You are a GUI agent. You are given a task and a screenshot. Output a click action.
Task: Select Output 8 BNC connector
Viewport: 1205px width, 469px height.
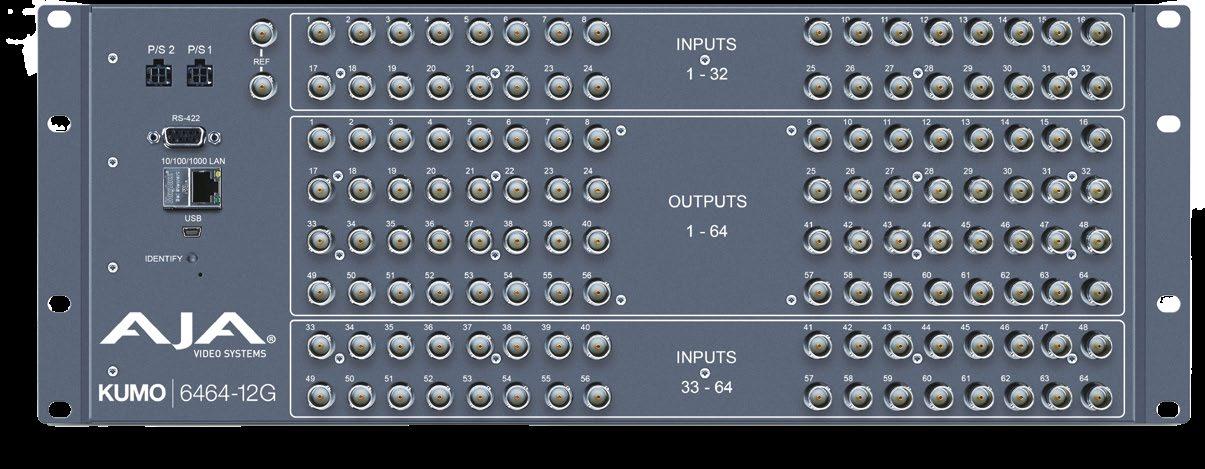click(x=597, y=138)
